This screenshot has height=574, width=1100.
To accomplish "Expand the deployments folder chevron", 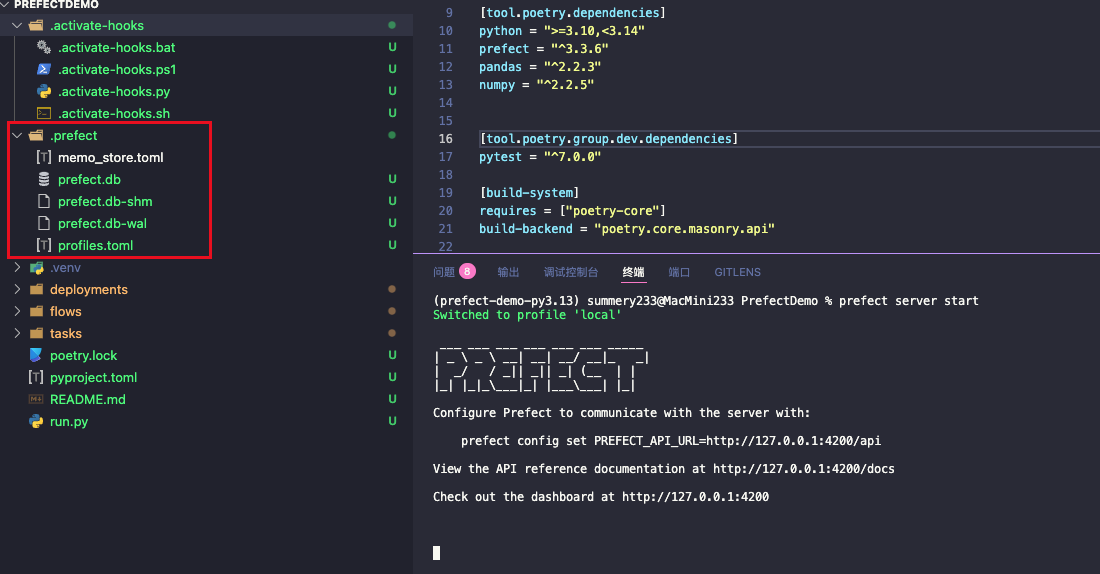I will point(18,289).
